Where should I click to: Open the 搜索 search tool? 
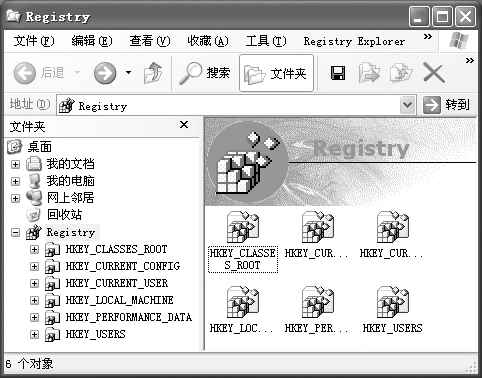pyautogui.click(x=205, y=73)
